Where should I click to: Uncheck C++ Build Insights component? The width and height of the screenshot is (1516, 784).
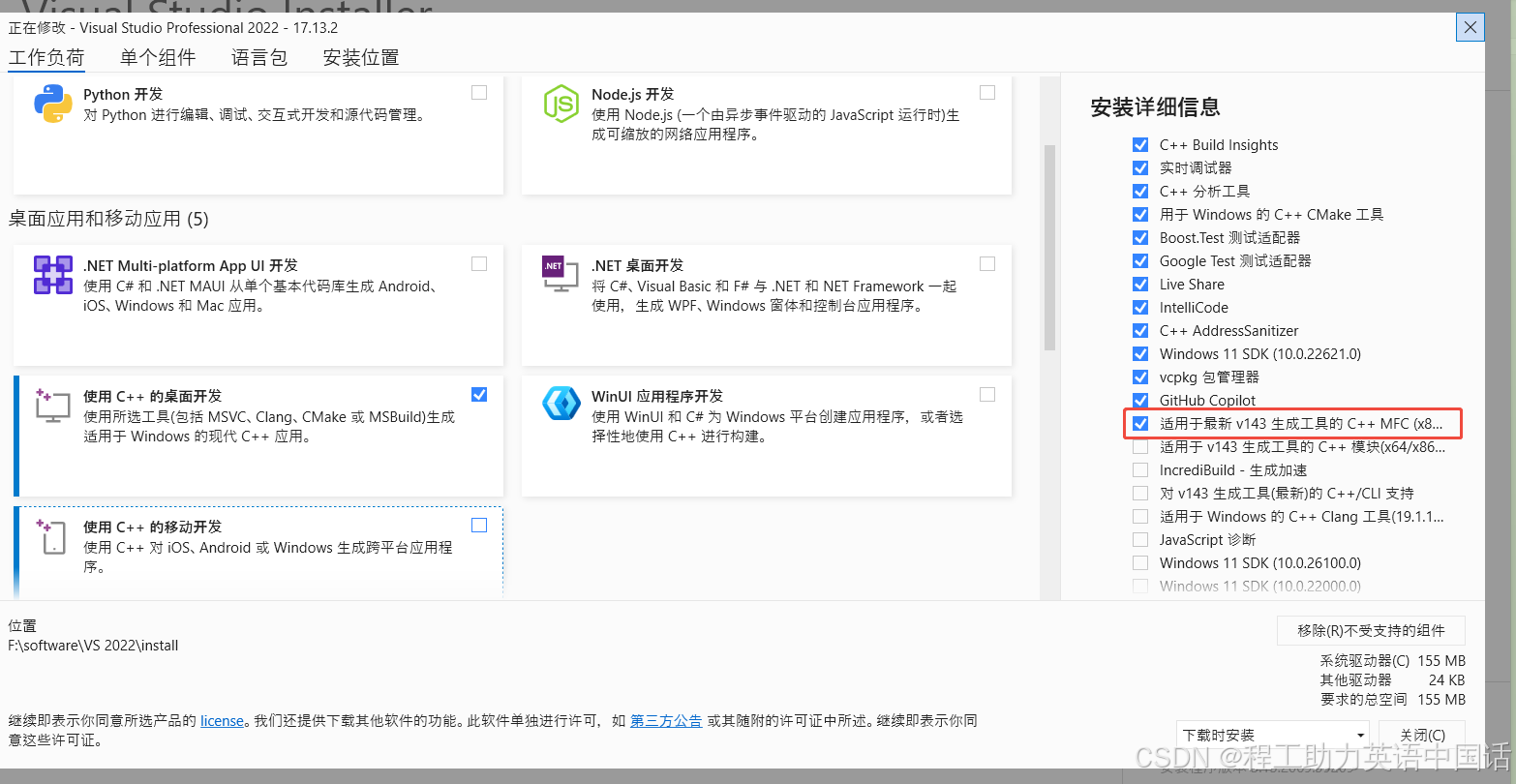(1140, 144)
